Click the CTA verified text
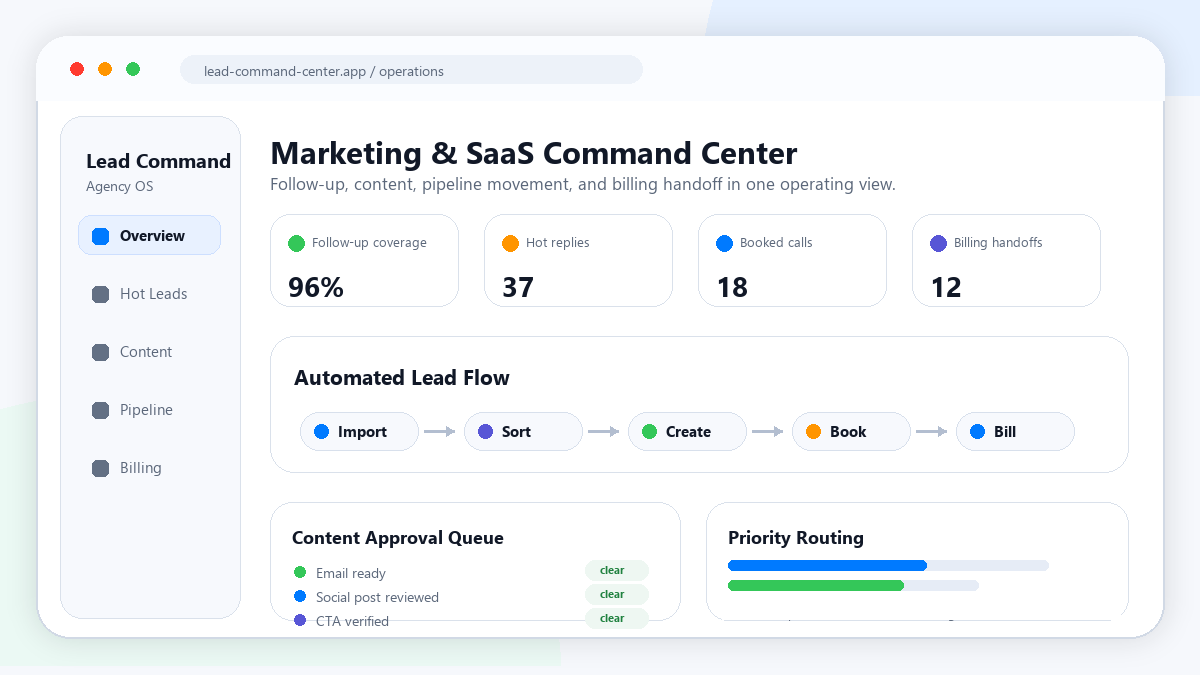 coord(352,621)
